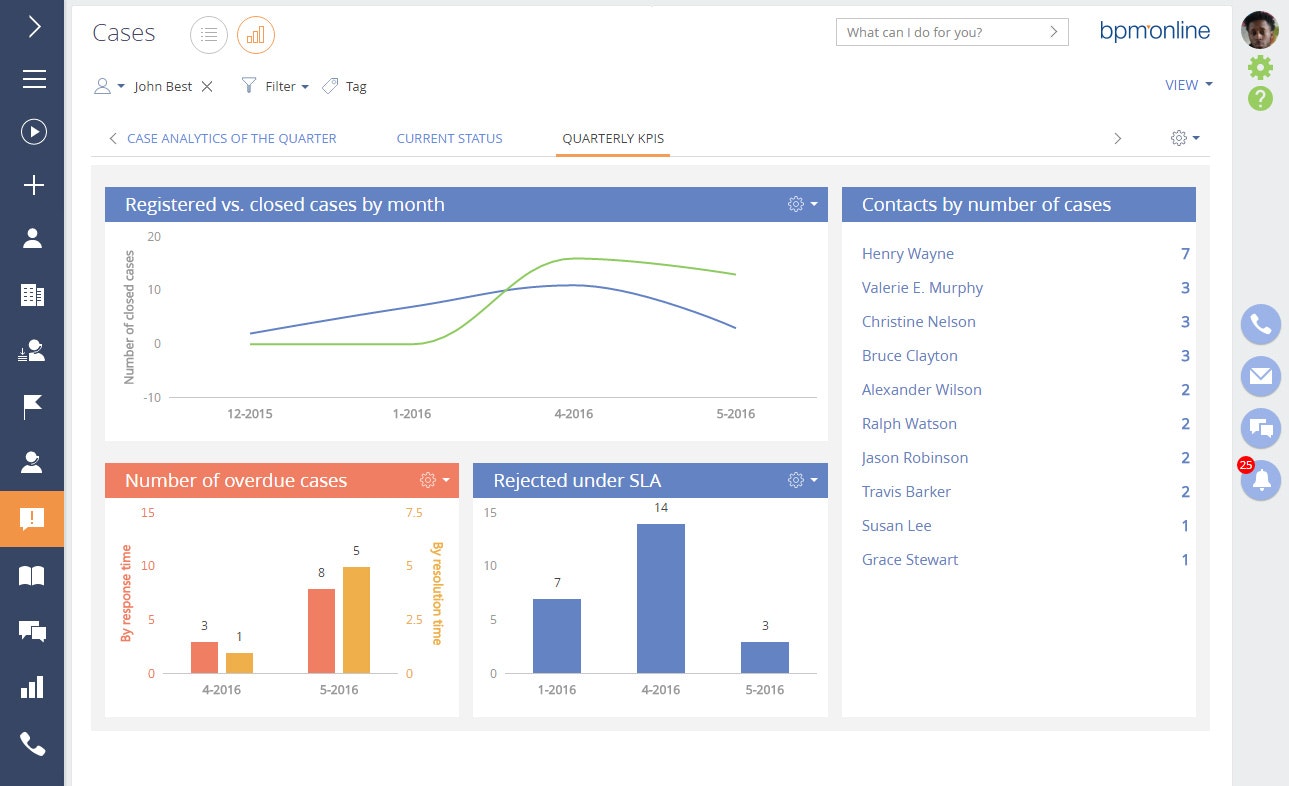This screenshot has height=786, width=1289.
Task: Open the email panel on the right
Action: point(1260,376)
